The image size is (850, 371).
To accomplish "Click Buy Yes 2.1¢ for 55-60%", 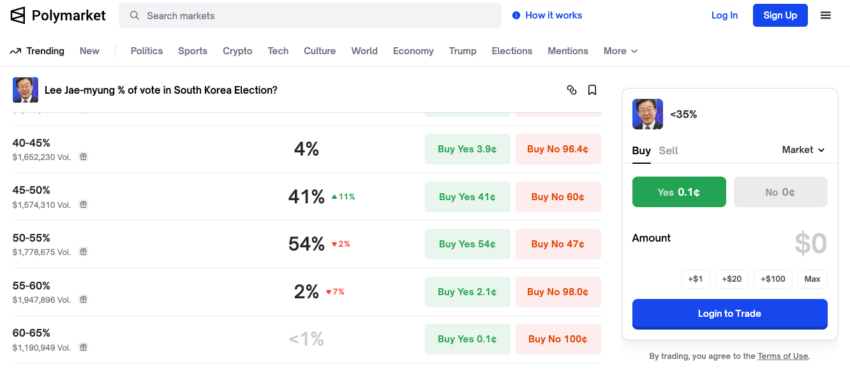I will pyautogui.click(x=467, y=292).
